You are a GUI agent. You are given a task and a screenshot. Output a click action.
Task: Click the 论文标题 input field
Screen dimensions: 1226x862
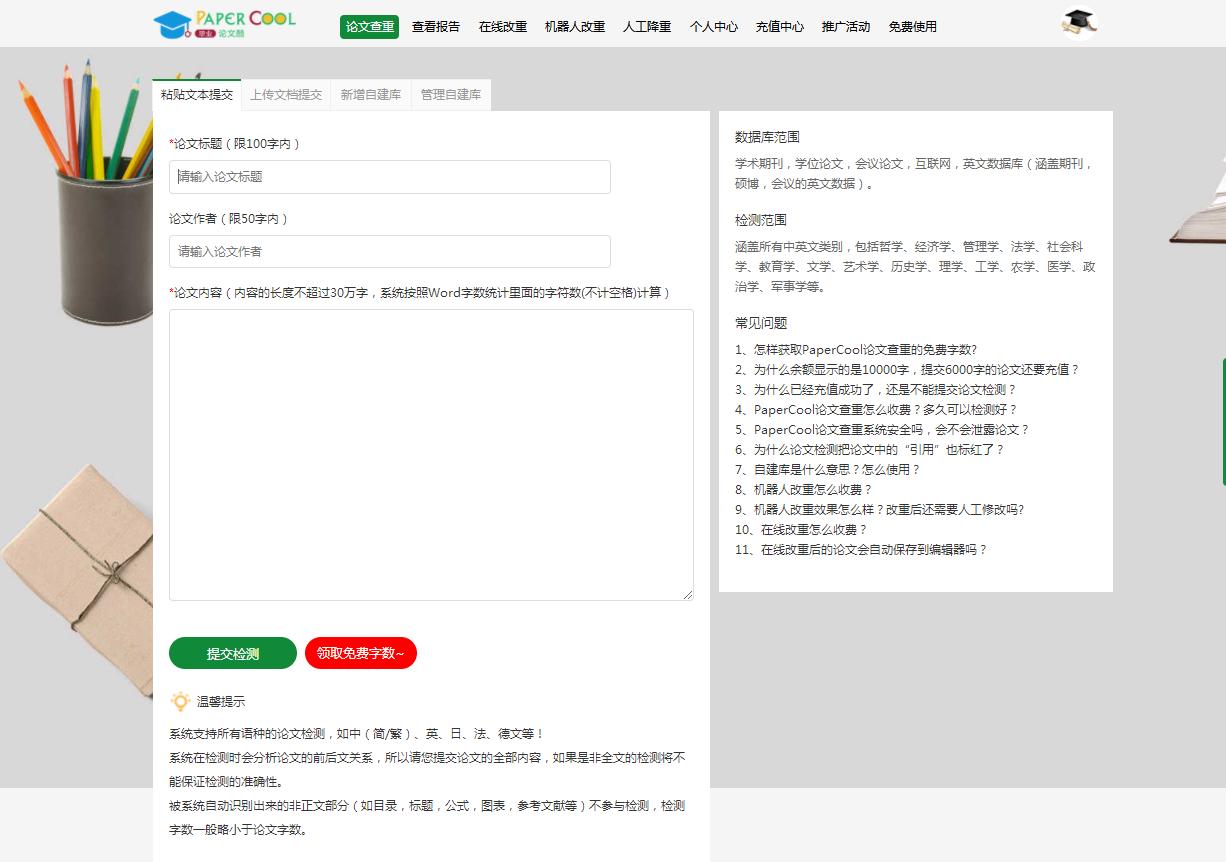point(389,176)
